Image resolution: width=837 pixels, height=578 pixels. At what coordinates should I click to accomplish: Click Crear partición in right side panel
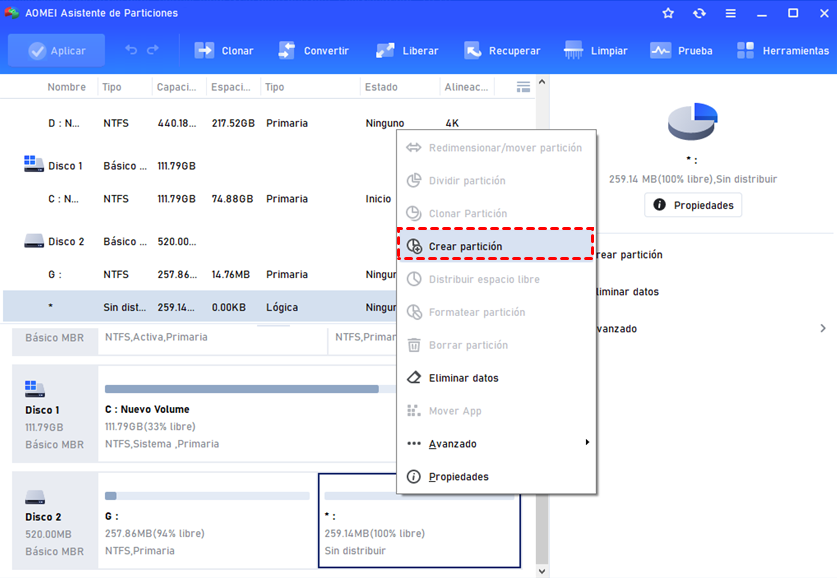point(629,255)
